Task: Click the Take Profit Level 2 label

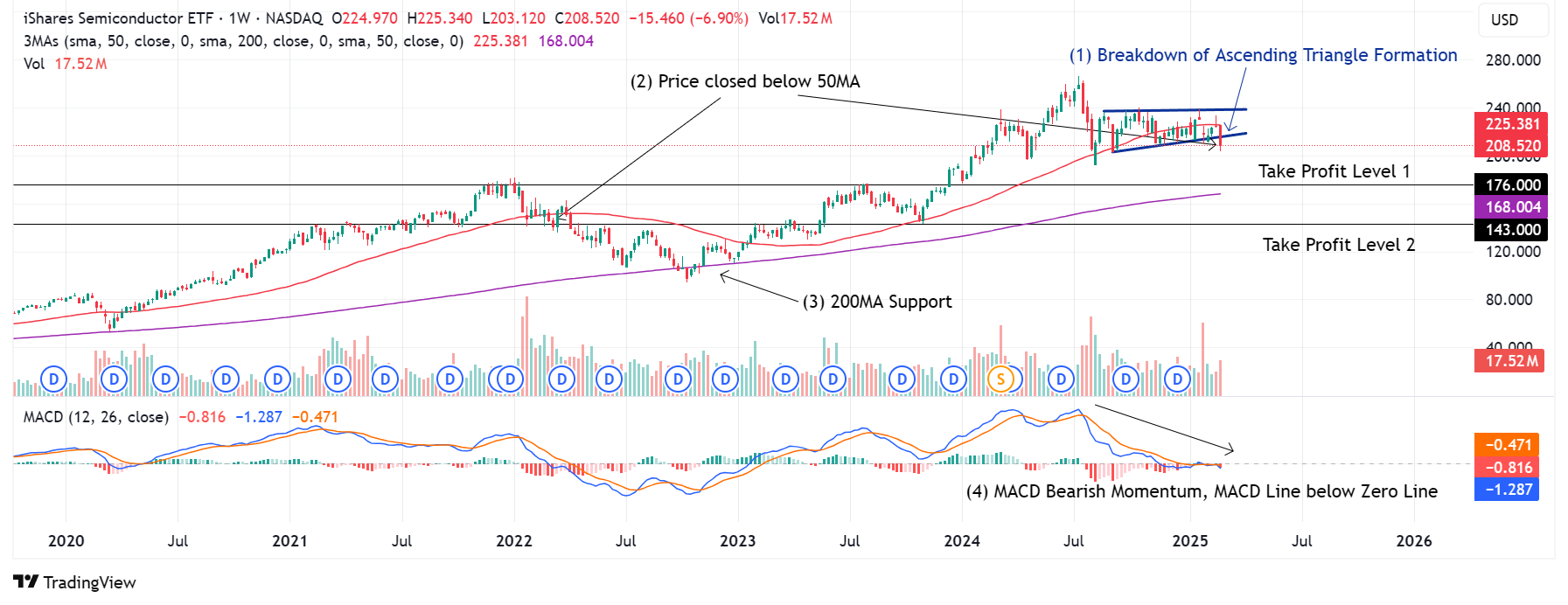Action: [x=1339, y=245]
